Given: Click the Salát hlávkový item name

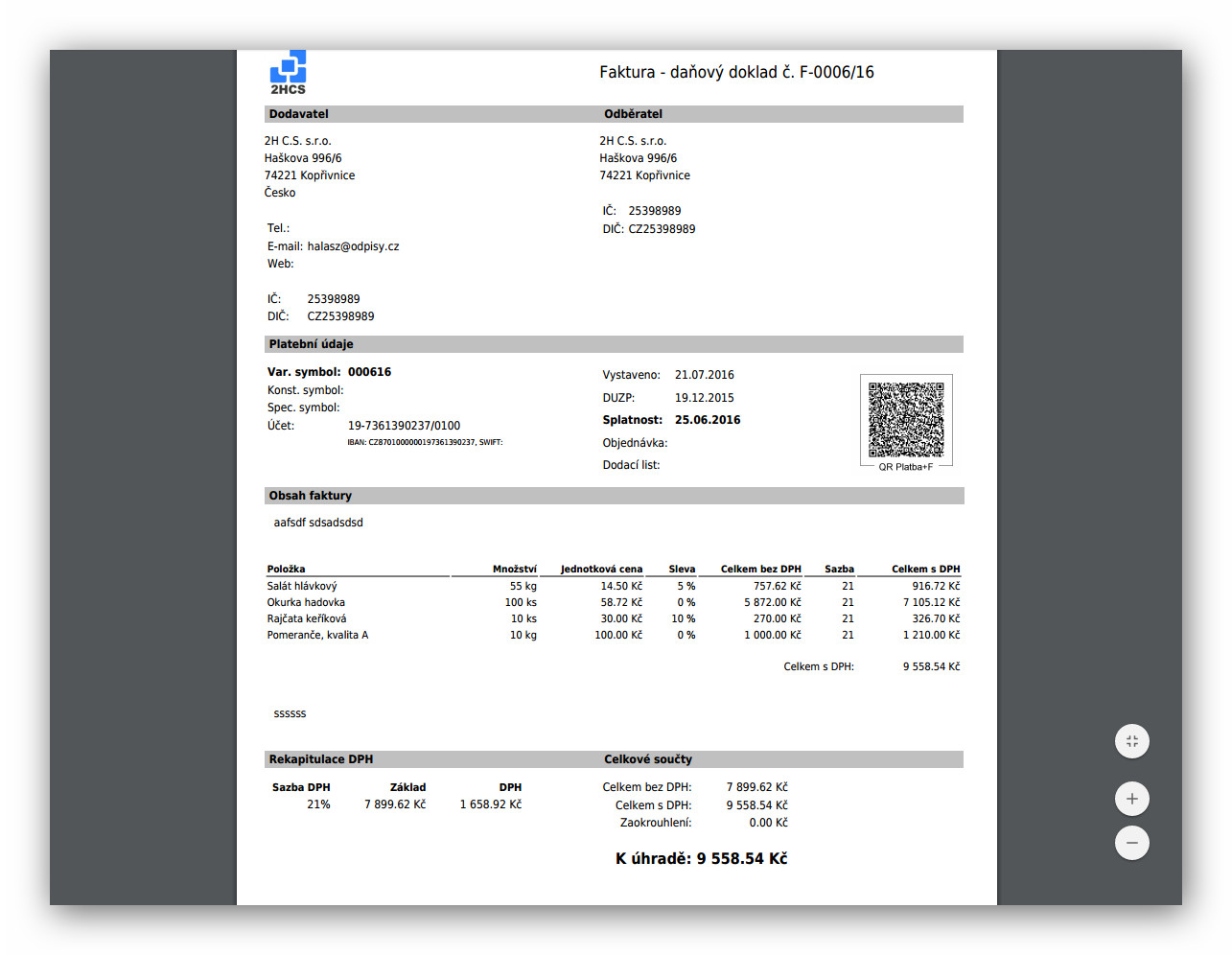Looking at the screenshot, I should point(301,586).
